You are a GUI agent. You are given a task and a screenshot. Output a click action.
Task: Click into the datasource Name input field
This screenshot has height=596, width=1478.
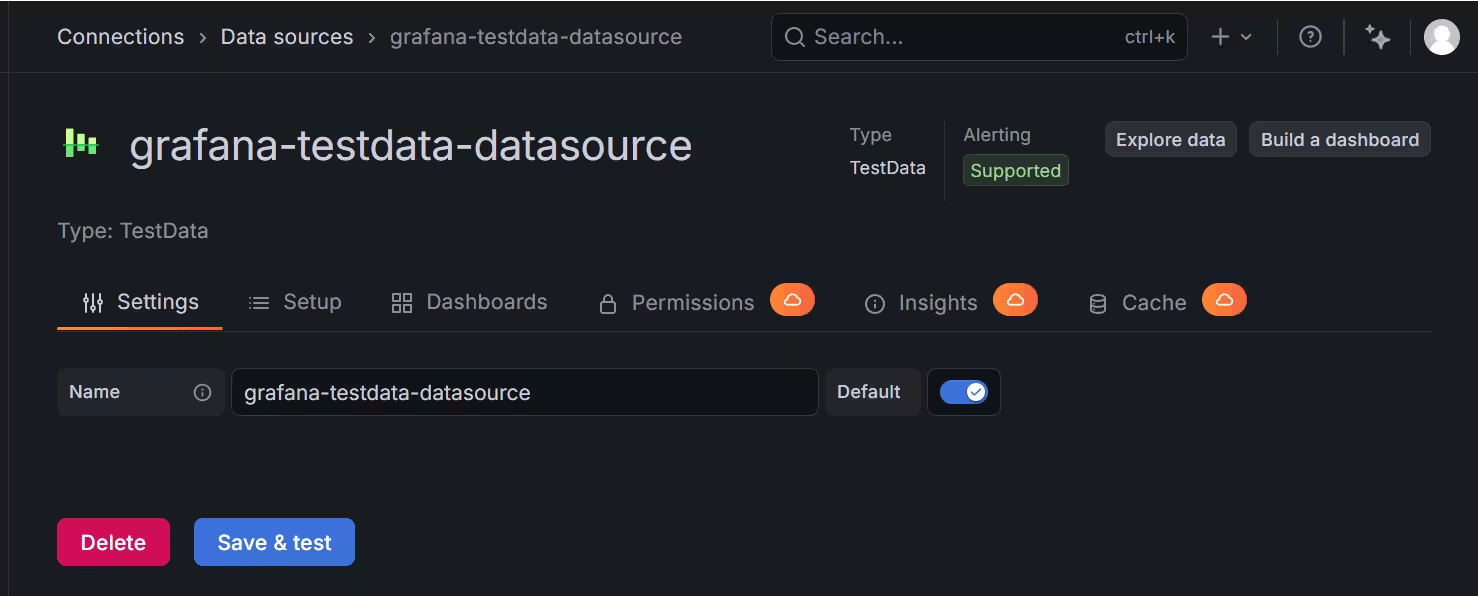[525, 392]
